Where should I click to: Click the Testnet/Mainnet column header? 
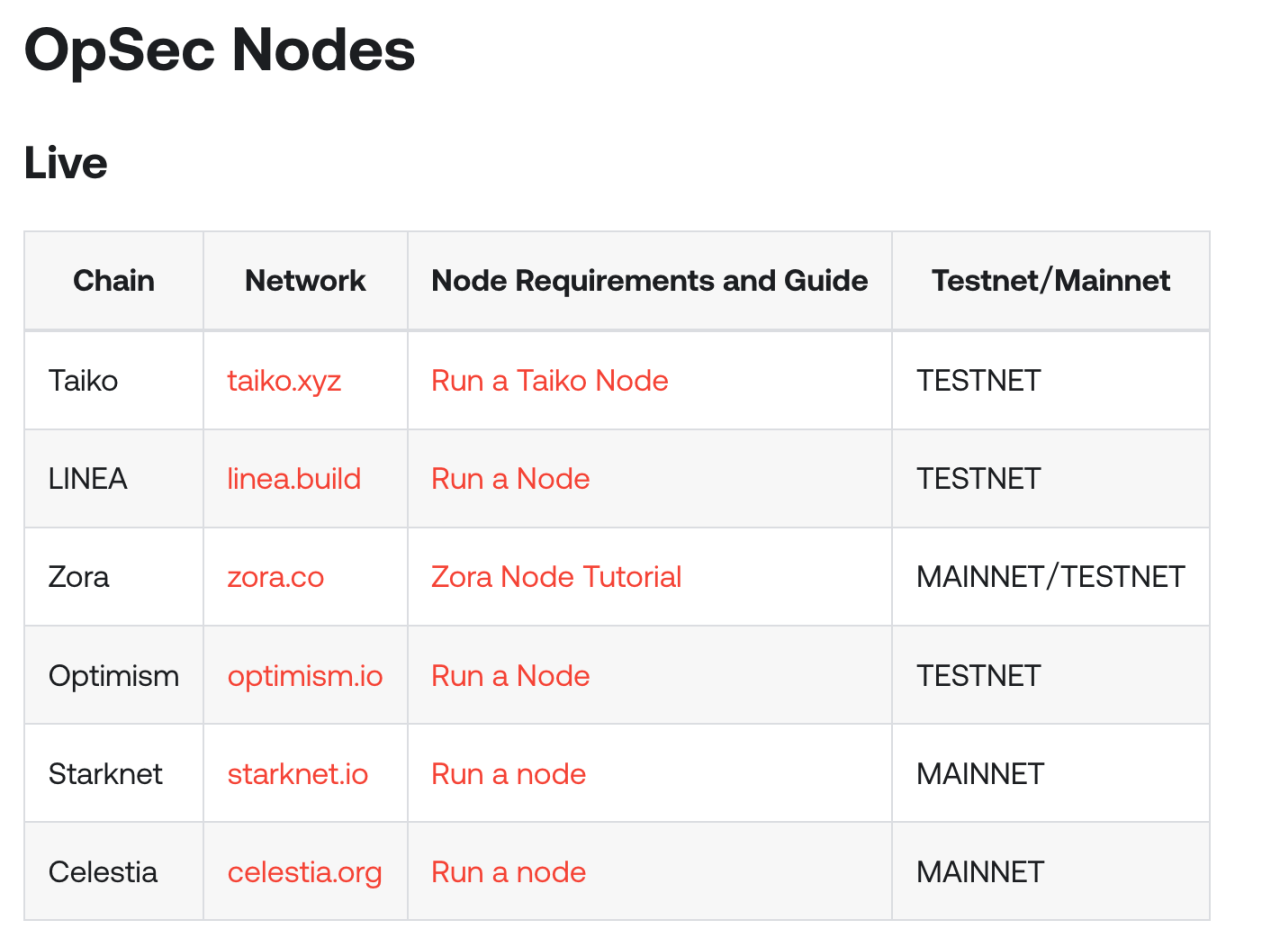1050,281
